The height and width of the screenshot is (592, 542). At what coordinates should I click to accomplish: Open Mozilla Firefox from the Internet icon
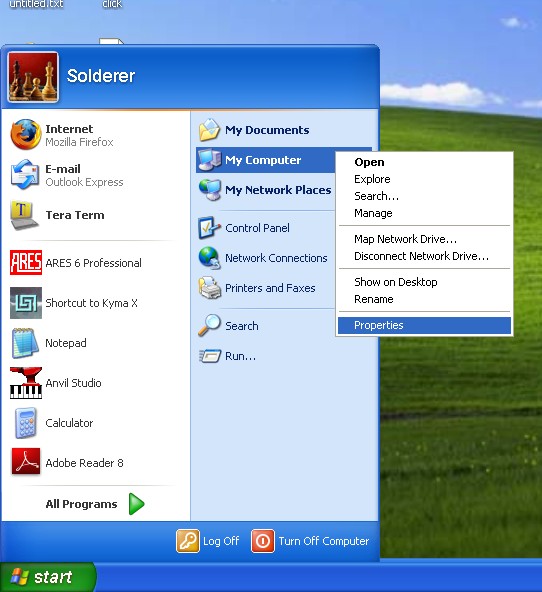(26, 134)
